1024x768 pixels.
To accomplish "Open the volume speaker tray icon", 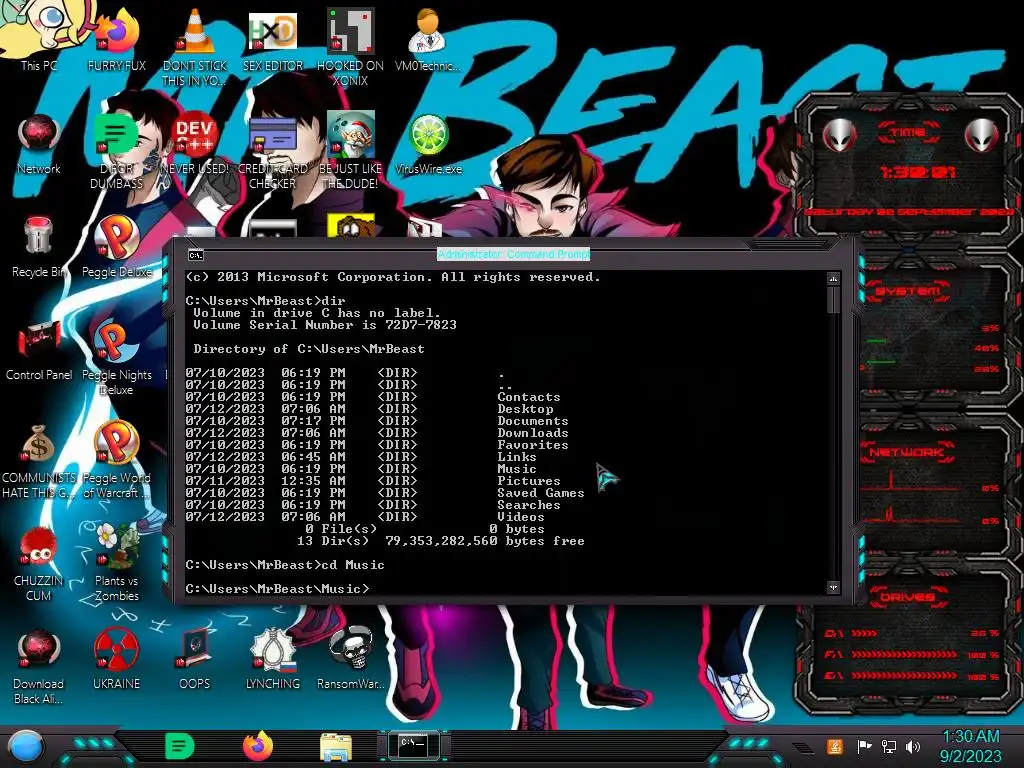I will [913, 746].
